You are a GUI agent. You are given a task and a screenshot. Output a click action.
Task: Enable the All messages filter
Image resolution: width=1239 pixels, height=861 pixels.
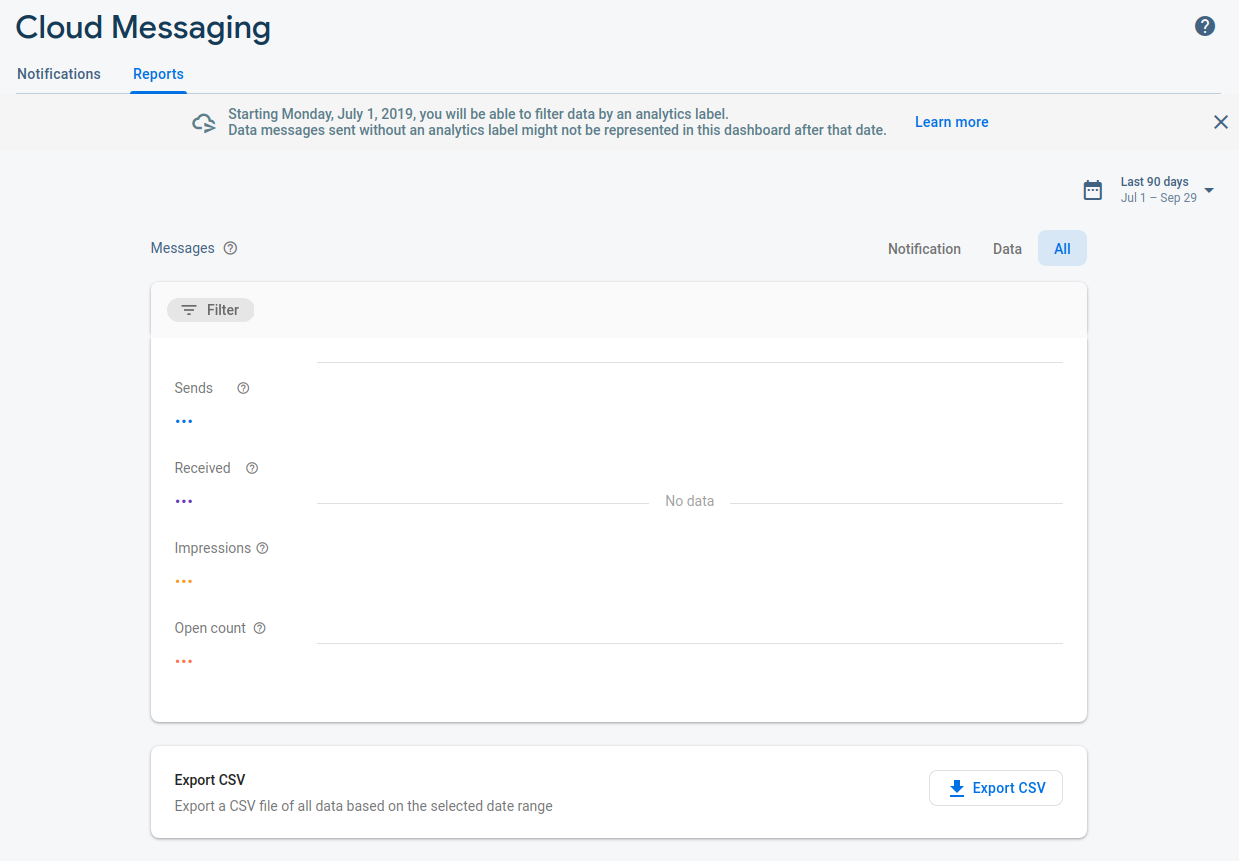[x=1061, y=247]
